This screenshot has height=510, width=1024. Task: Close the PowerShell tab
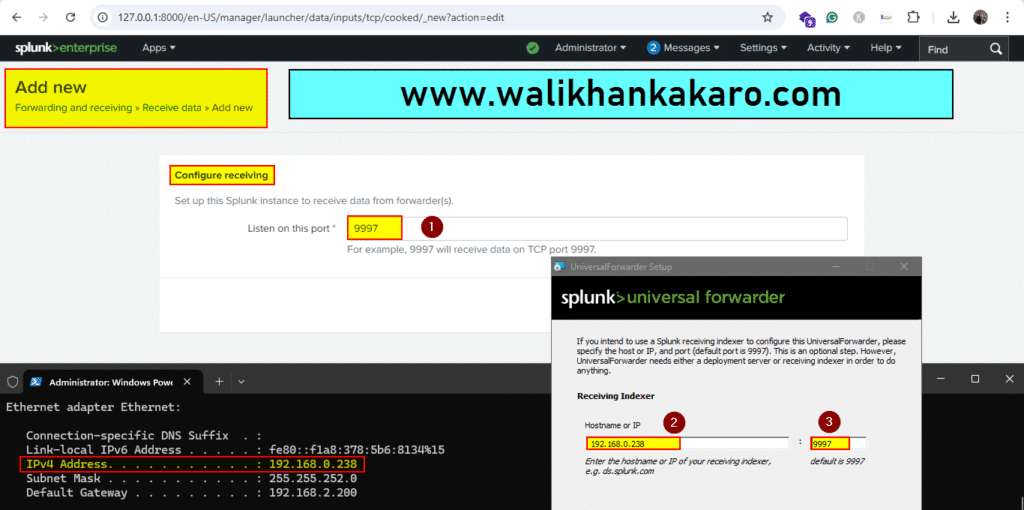(187, 381)
